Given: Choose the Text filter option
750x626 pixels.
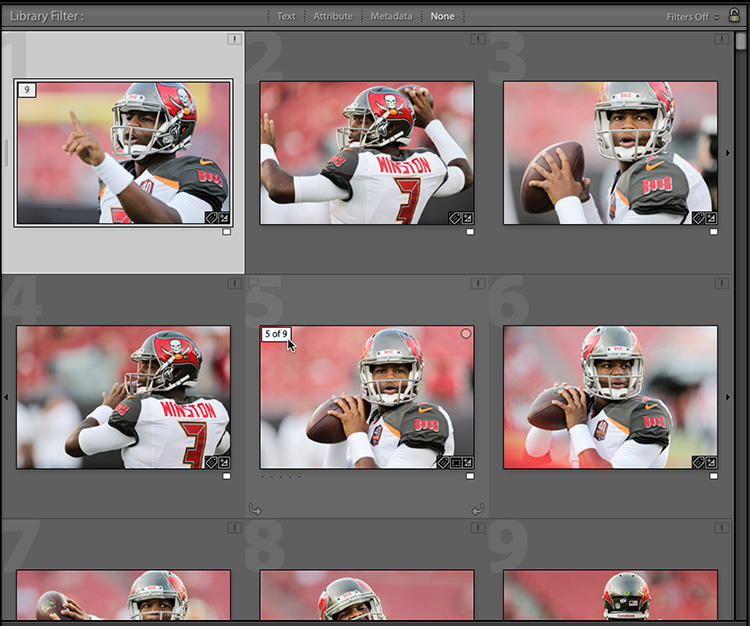Looking at the screenshot, I should click(x=286, y=16).
